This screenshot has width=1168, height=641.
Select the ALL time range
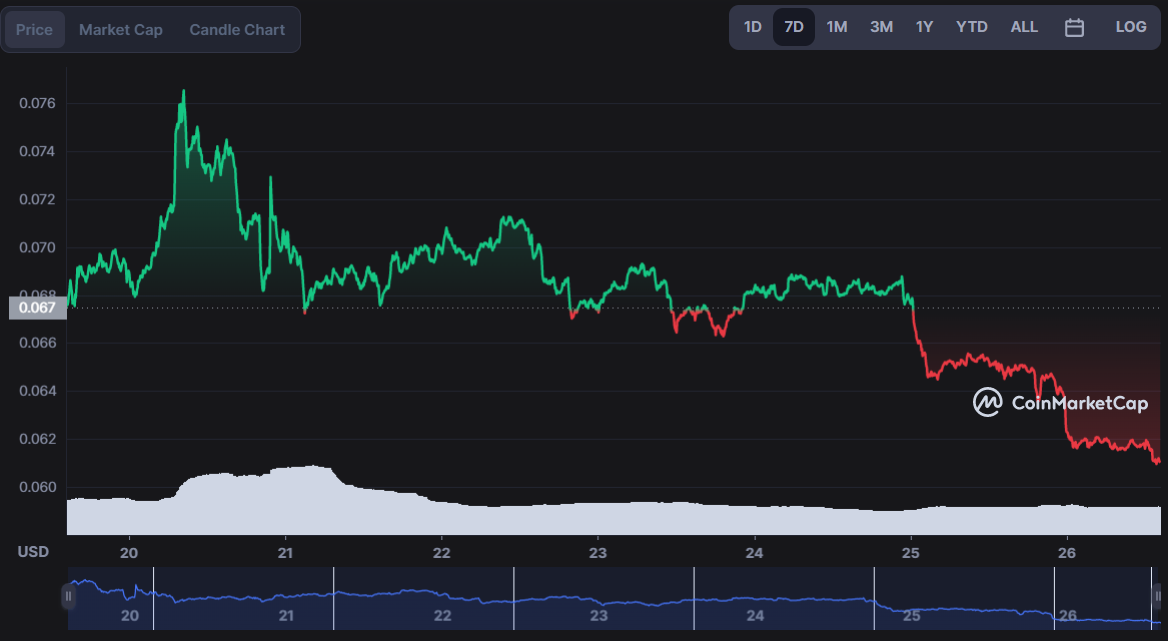[x=1023, y=27]
